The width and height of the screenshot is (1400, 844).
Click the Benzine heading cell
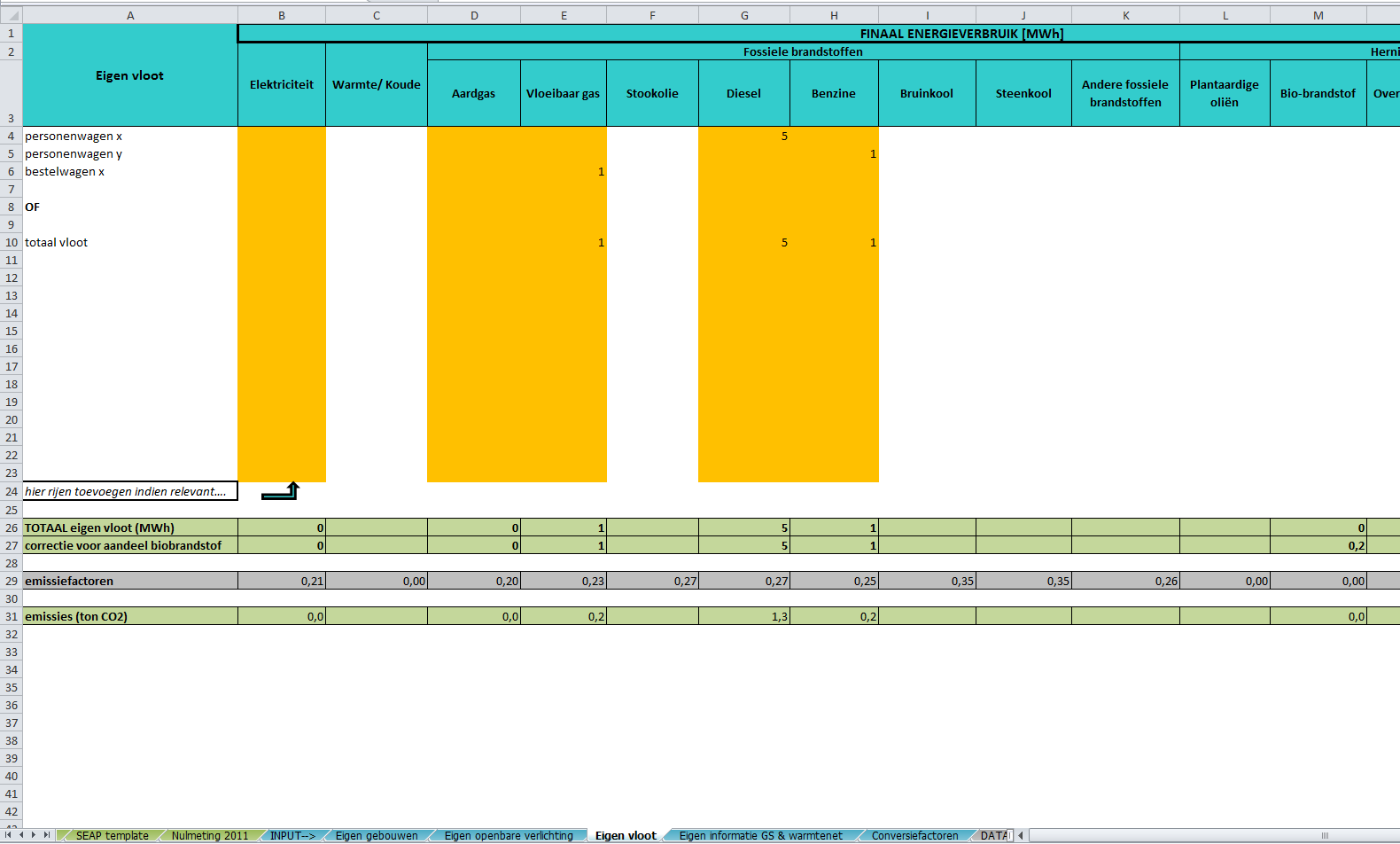(834, 93)
